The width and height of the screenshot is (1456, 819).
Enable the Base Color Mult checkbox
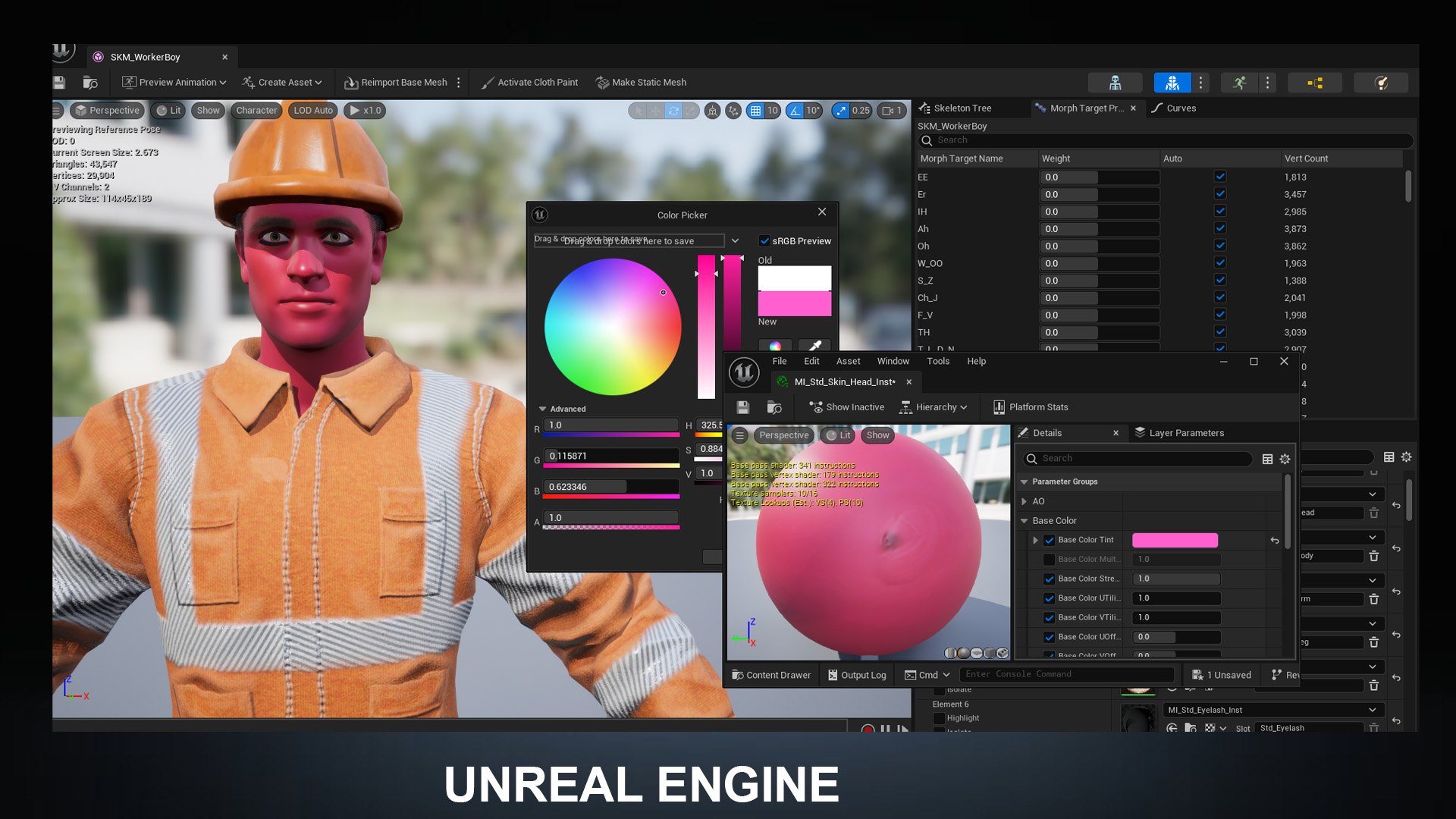coord(1050,560)
